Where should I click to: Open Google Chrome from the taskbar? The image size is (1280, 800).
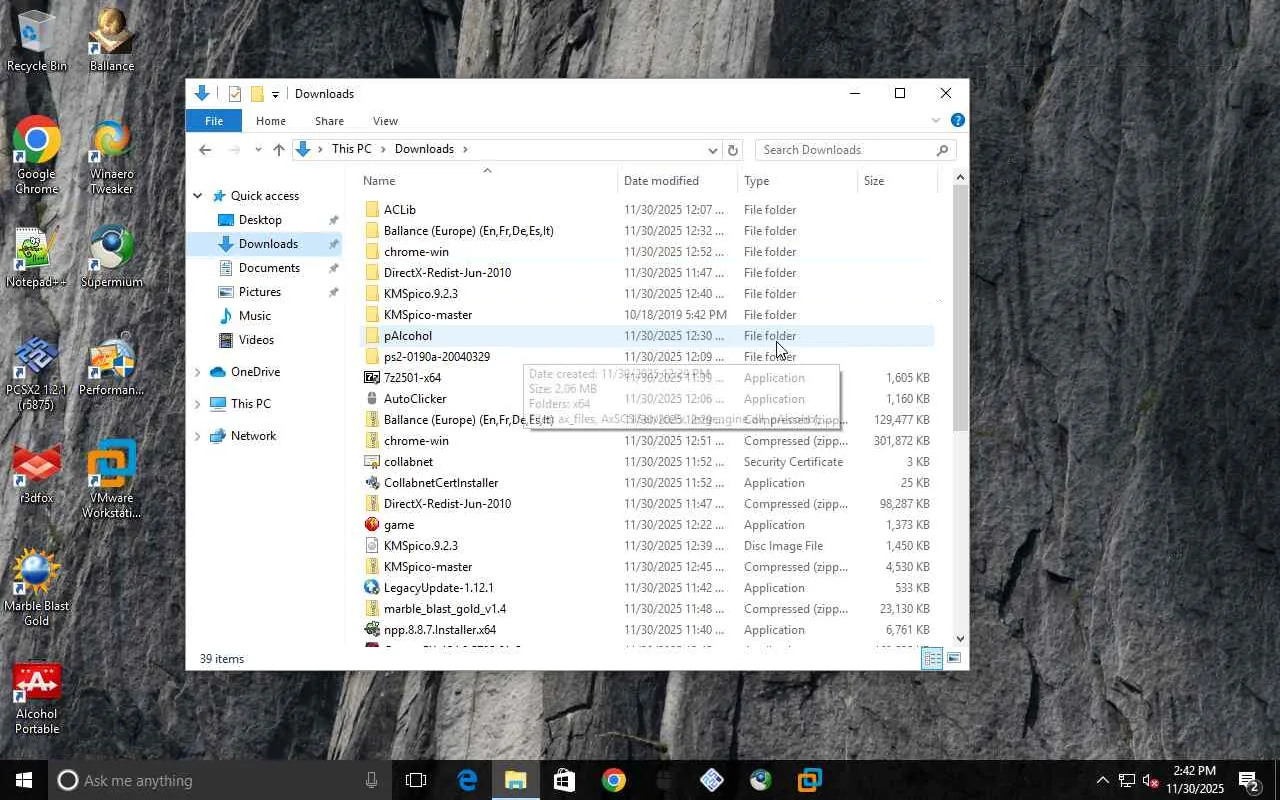pos(614,780)
